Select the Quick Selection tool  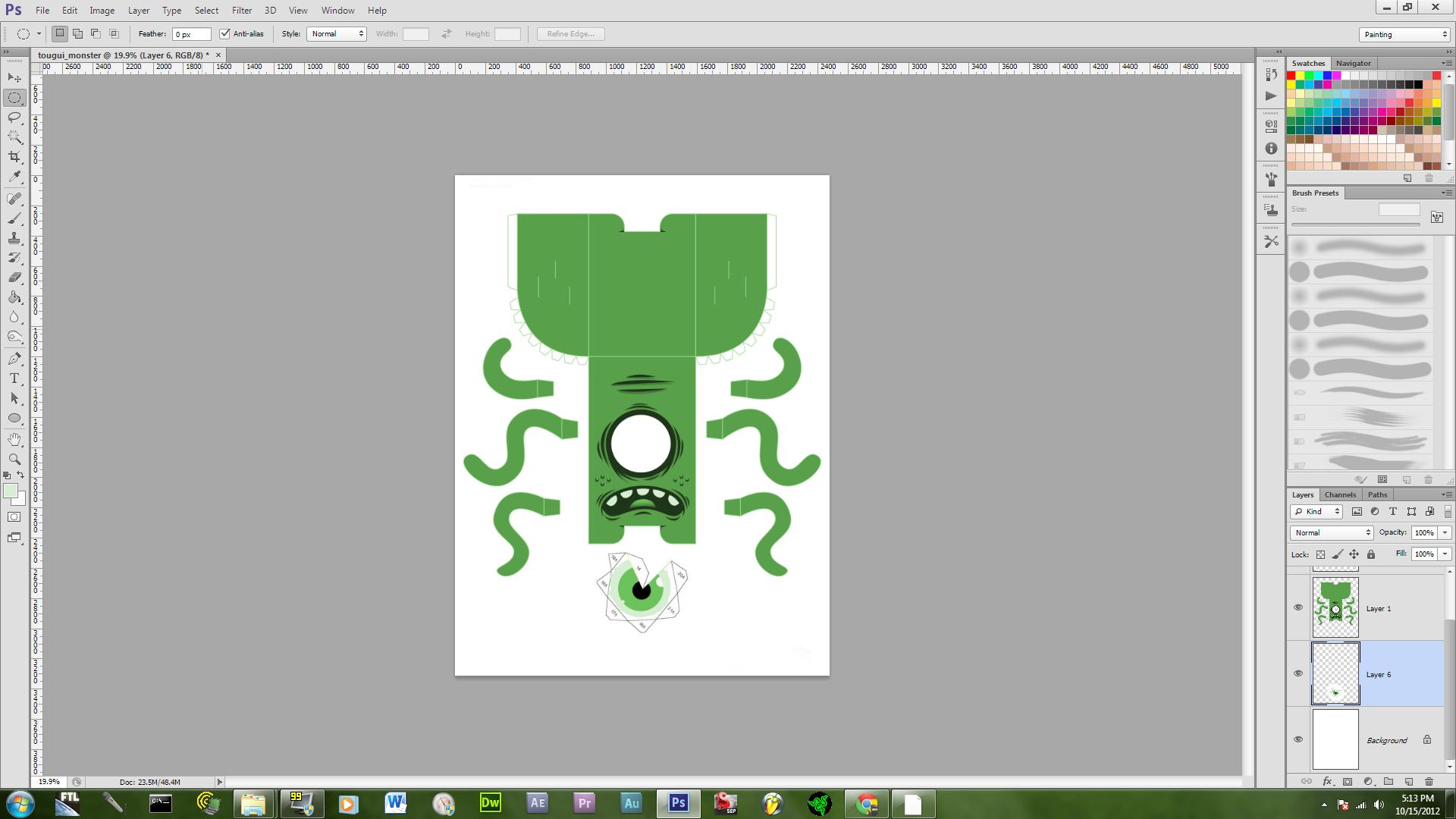[14, 137]
